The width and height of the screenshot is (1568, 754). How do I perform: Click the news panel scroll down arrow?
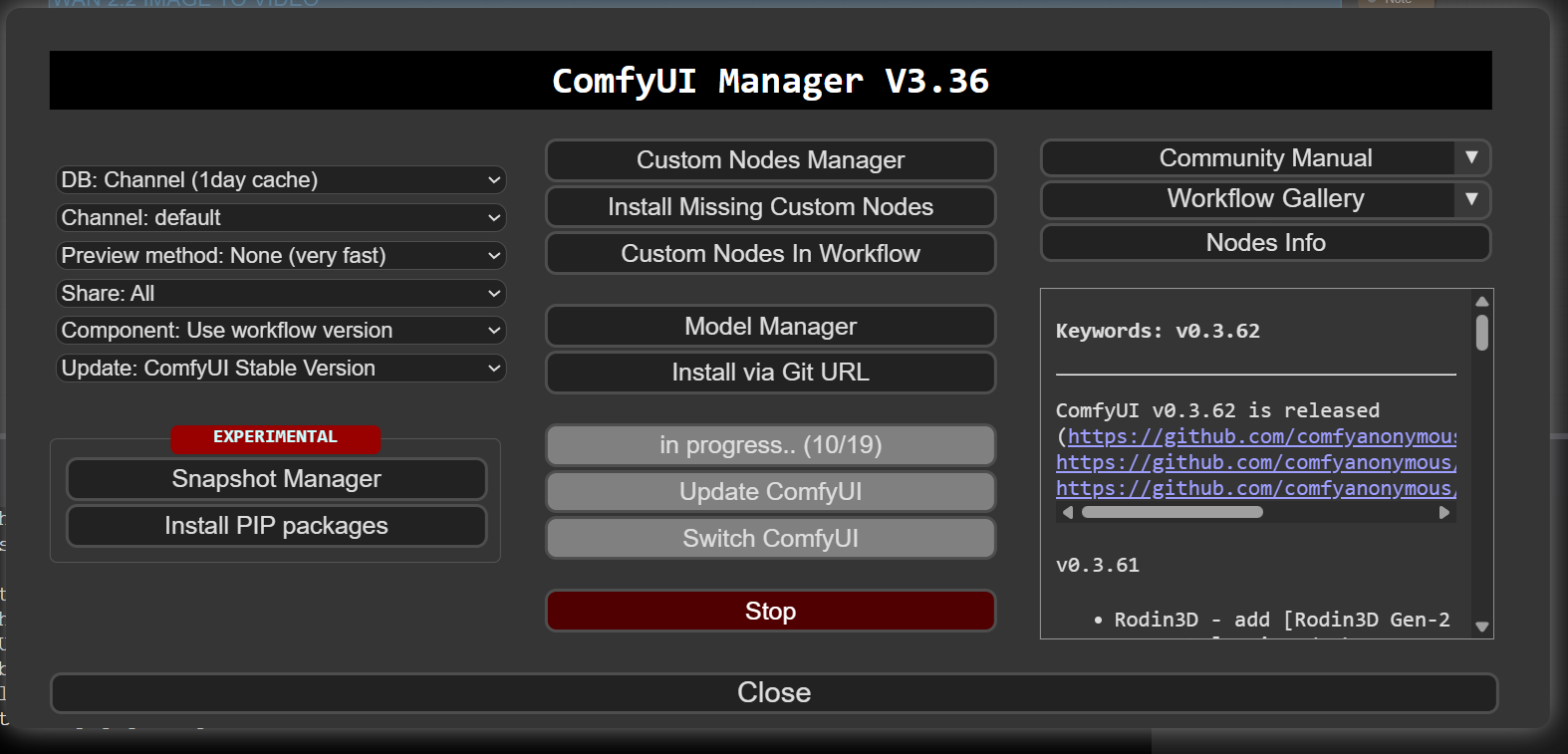click(x=1481, y=627)
